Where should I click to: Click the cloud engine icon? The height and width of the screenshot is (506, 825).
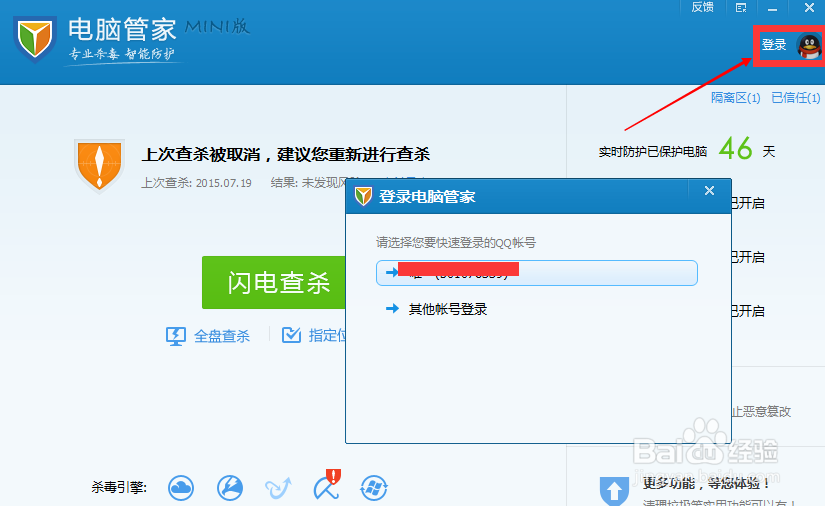[180, 488]
